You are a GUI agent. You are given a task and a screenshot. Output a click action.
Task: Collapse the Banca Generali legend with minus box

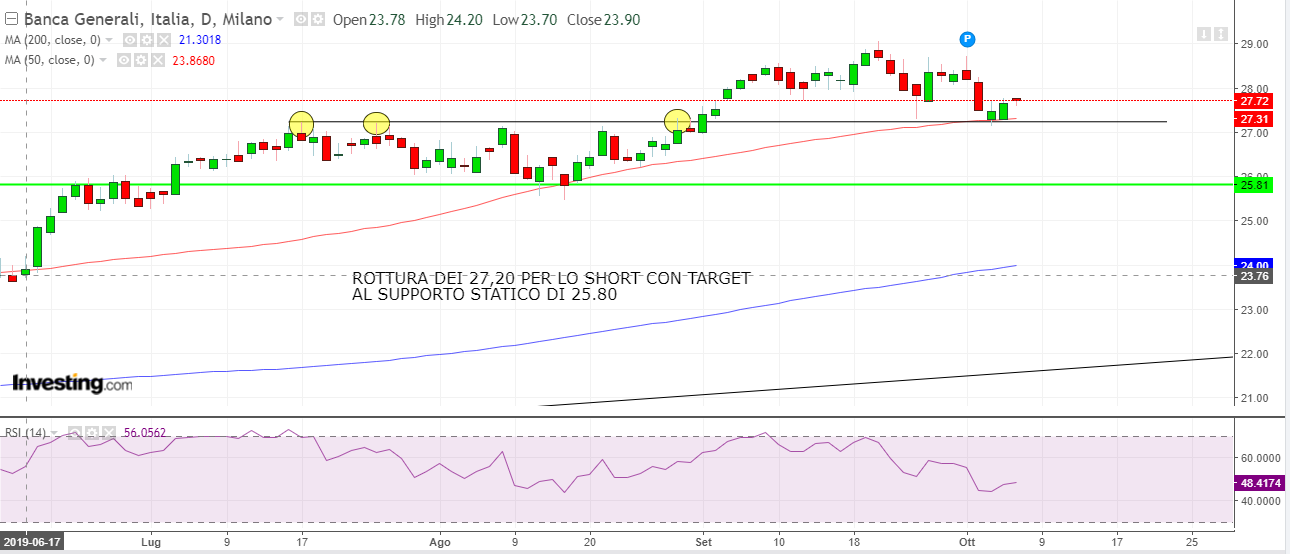(11, 19)
